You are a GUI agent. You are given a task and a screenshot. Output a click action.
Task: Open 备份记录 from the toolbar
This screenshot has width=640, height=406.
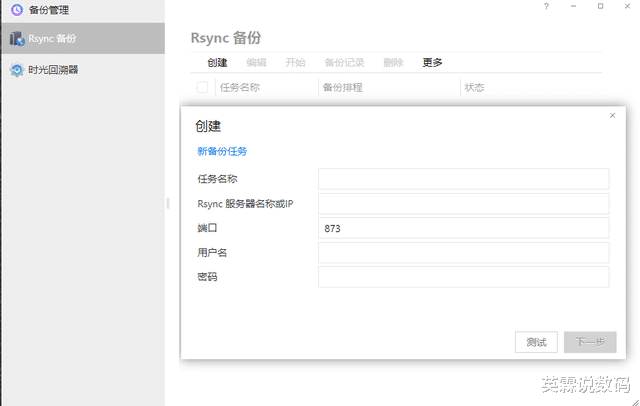344,62
